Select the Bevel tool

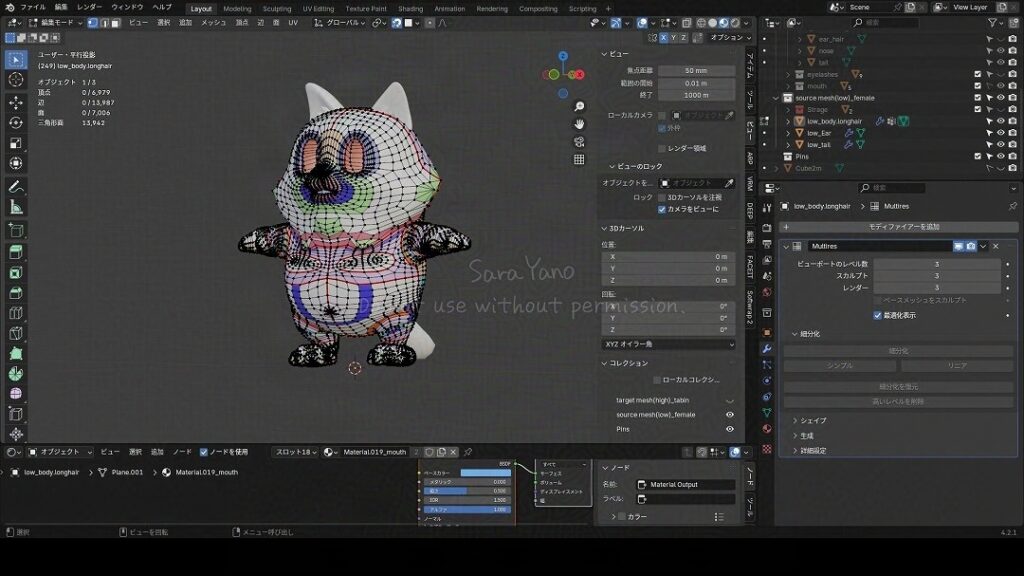pos(16,293)
